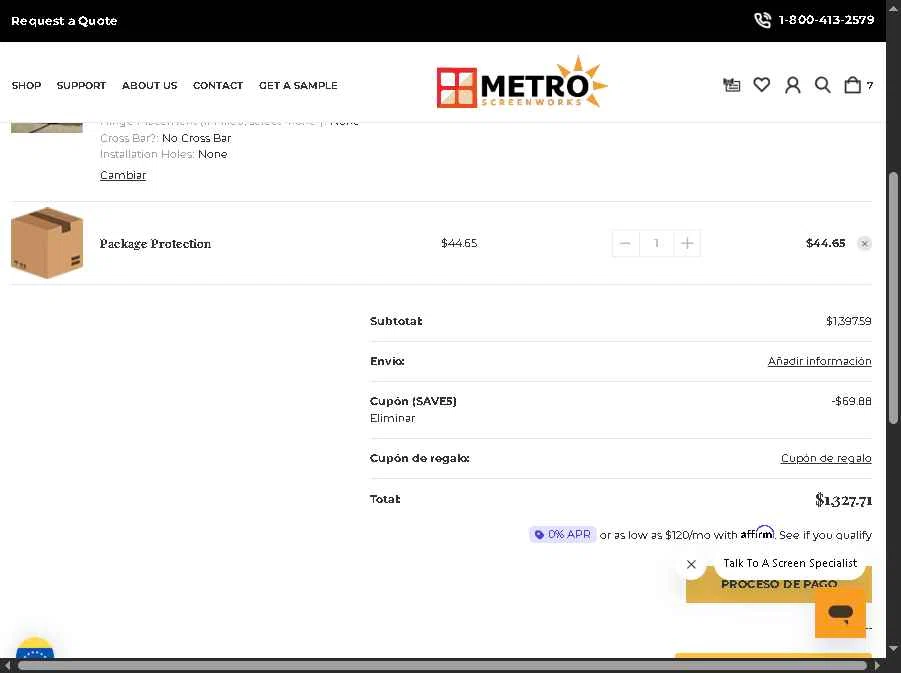Open the search magnifier icon
The height and width of the screenshot is (673, 901).
point(822,85)
